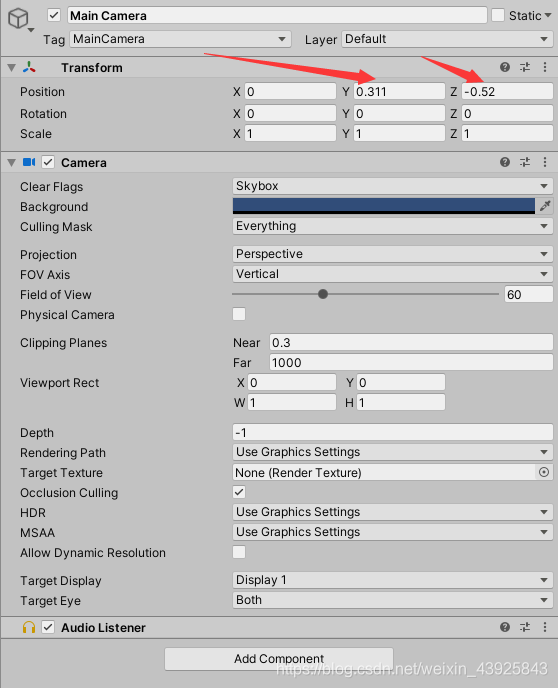
Task: Click the Add Component button
Action: point(279,659)
